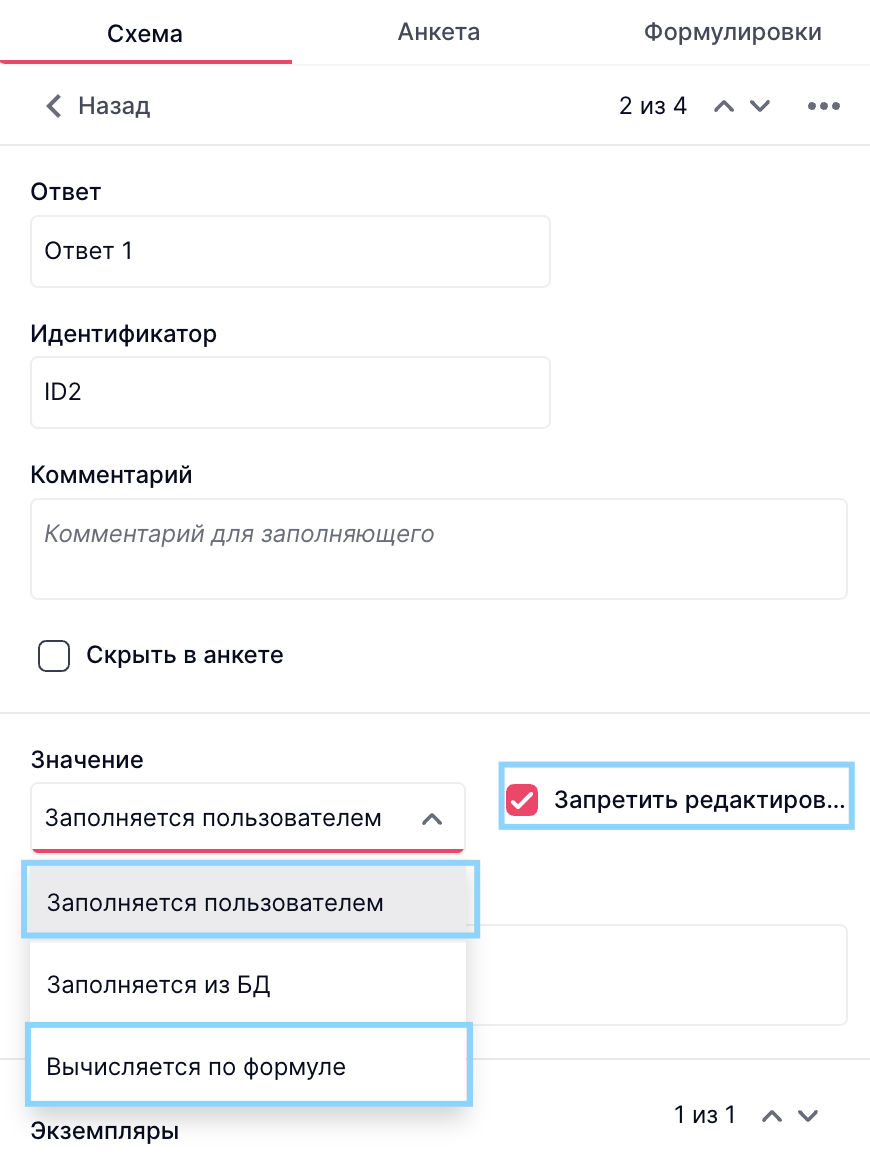Image resolution: width=870 pixels, height=1156 pixels.
Task: Click into the Ответ text field
Action: (290, 251)
